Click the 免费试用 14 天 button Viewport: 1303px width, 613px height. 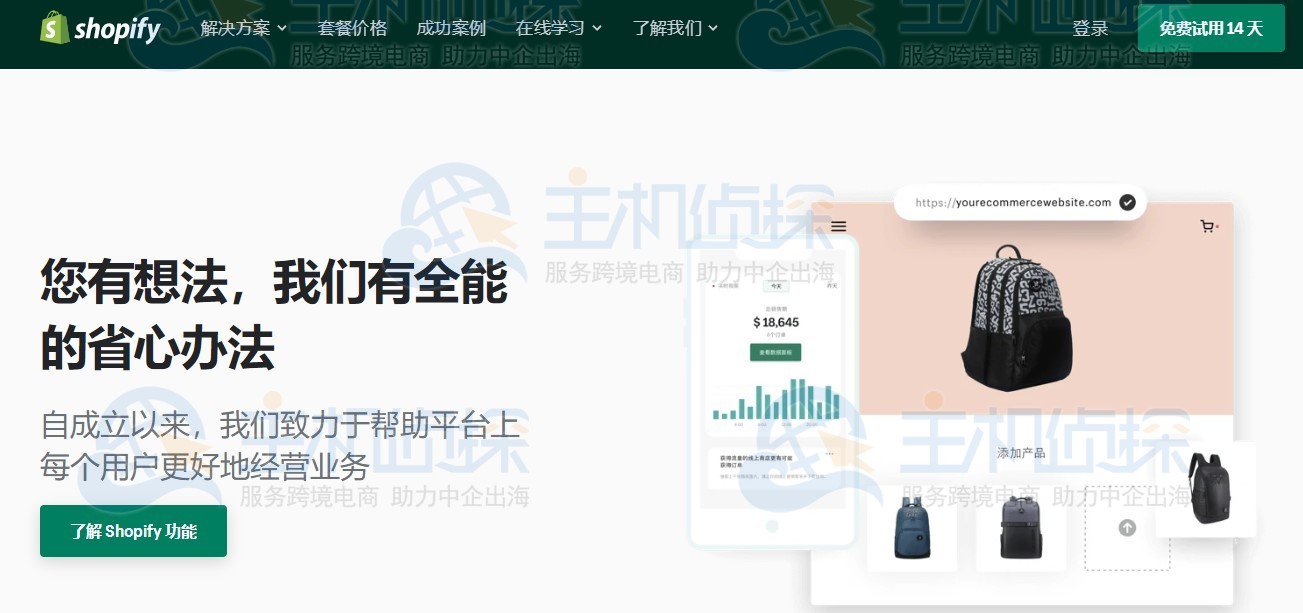[x=1211, y=28]
